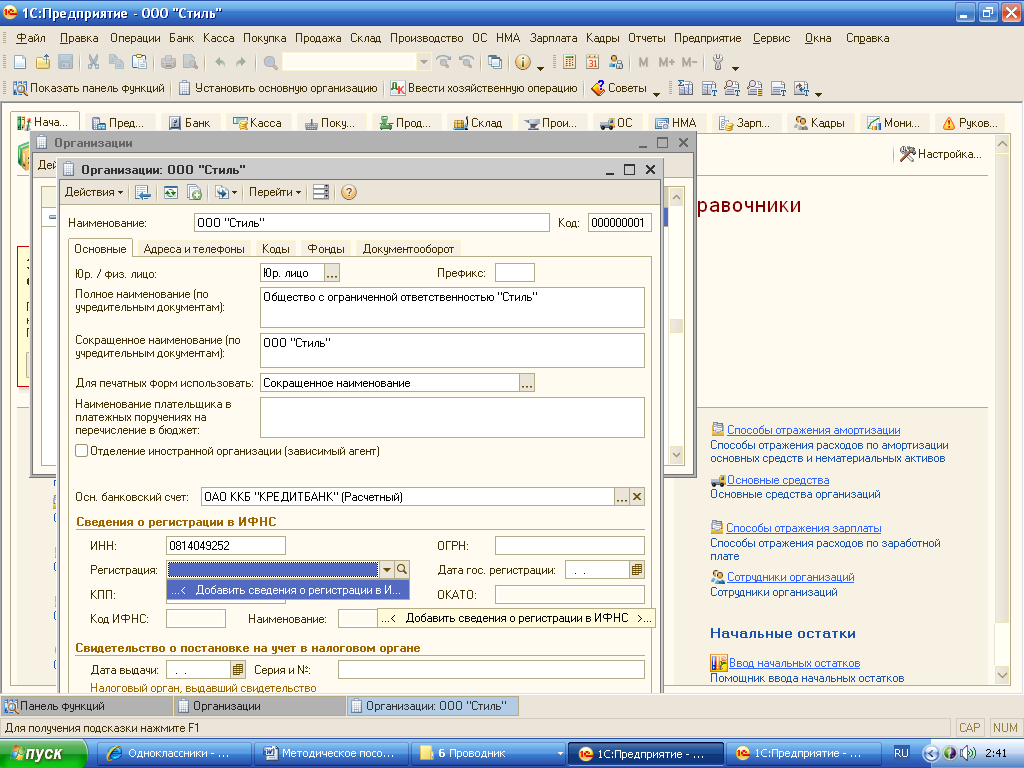This screenshot has width=1024, height=768.
Task: Open calendar picker for Дата выдачи
Action: 238,669
